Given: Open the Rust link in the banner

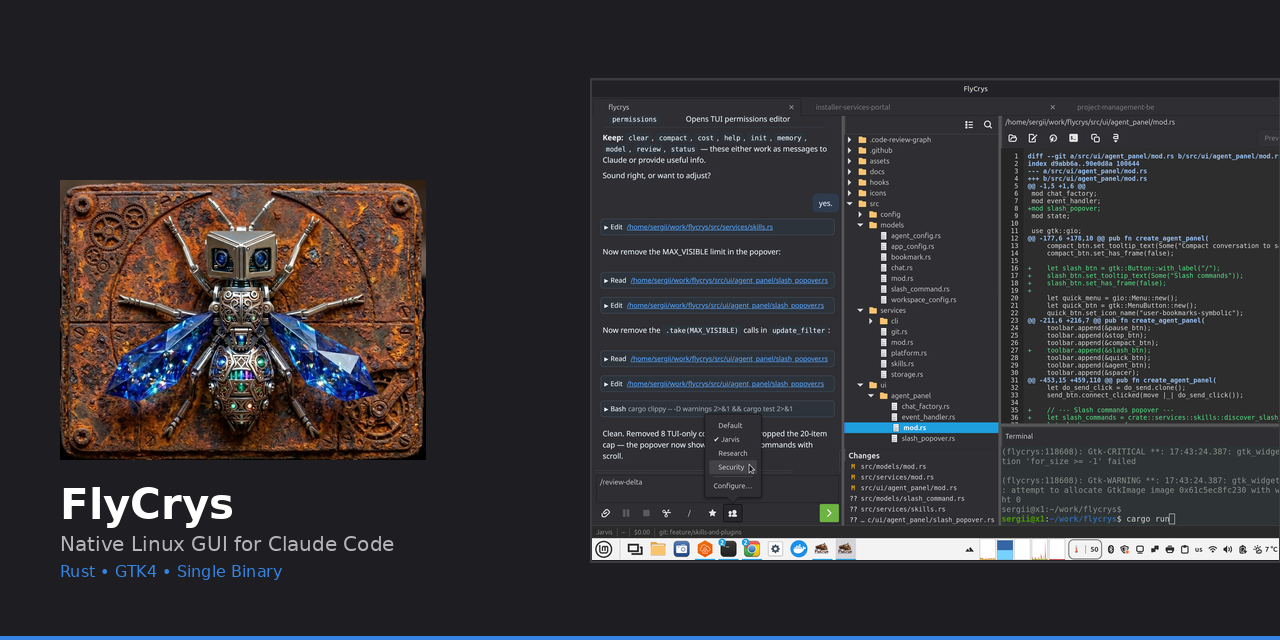Looking at the screenshot, I should tap(77, 571).
